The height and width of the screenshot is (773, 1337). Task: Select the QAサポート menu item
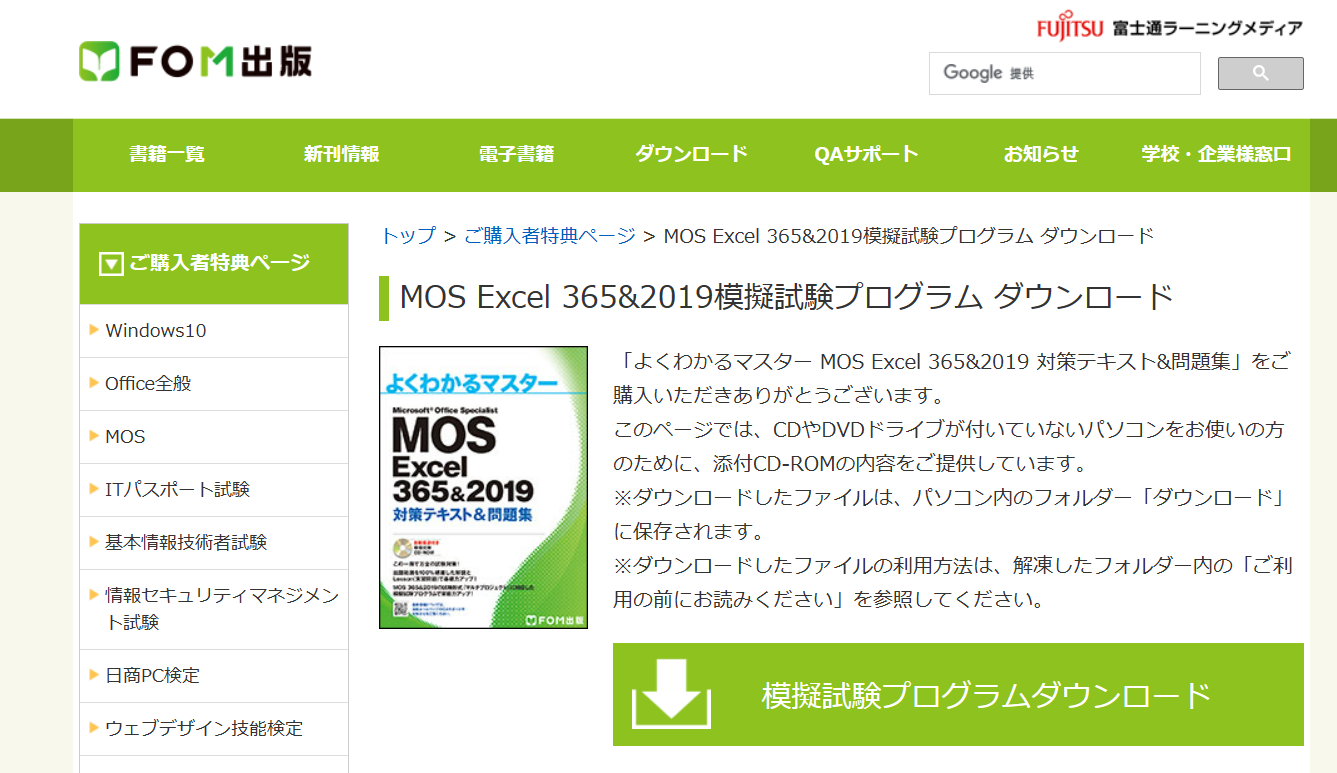pos(866,155)
